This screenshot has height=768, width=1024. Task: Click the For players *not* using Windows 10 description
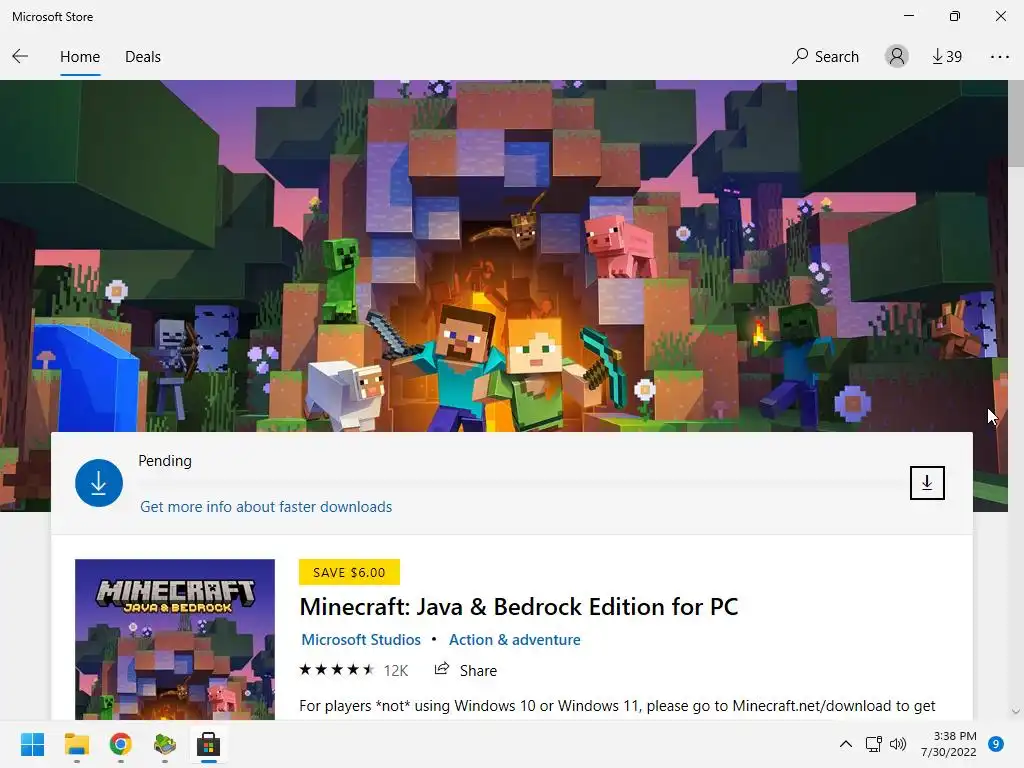point(617,706)
